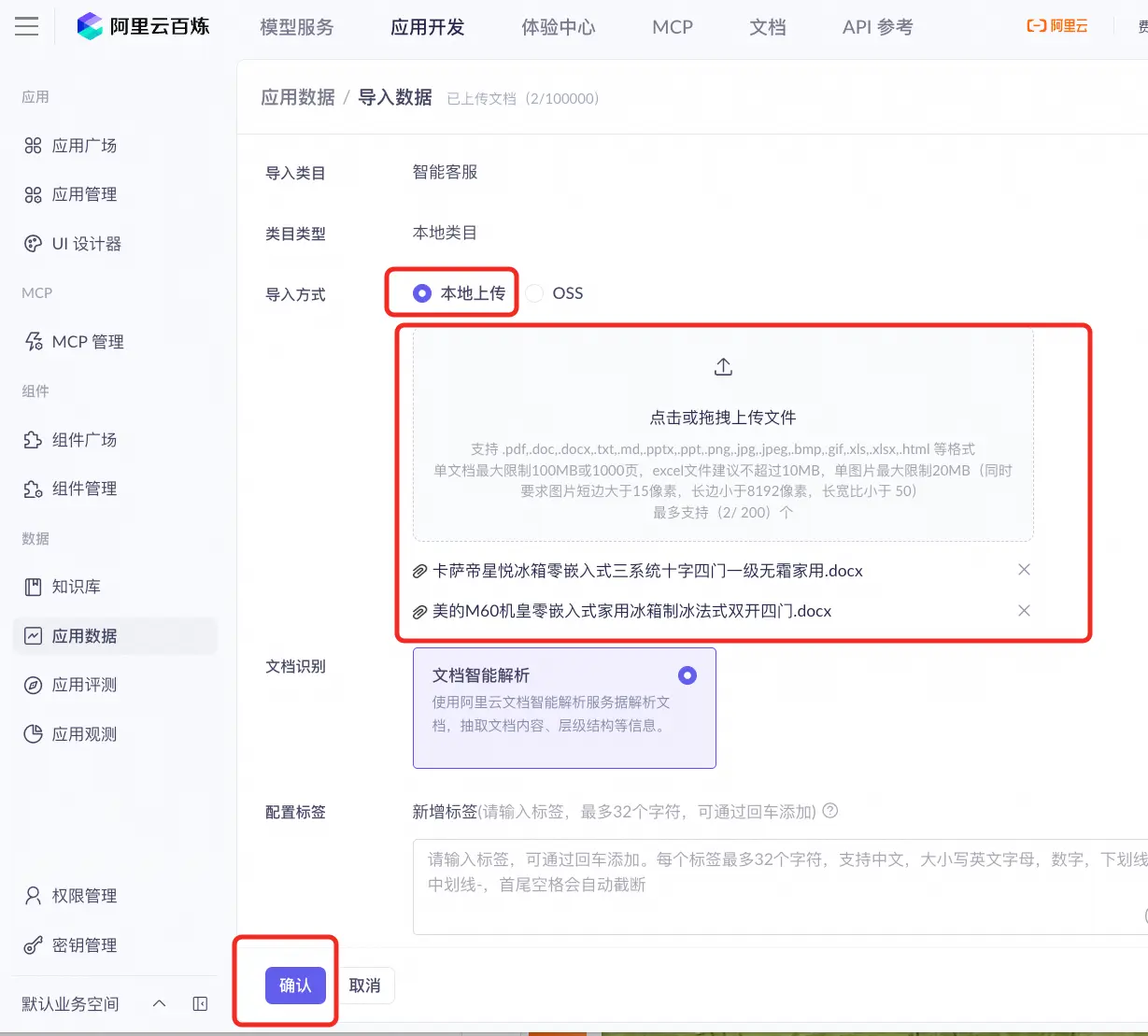Click the 知识库 book icon
Image resolution: width=1148 pixels, height=1036 pixels.
point(33,587)
